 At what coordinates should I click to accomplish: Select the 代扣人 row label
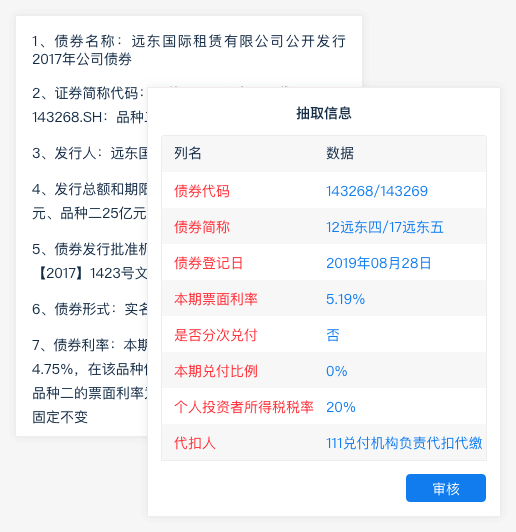(x=195, y=443)
